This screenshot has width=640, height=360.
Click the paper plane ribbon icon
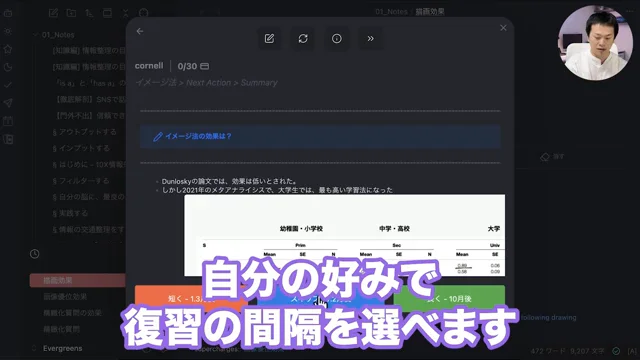pos(8,103)
